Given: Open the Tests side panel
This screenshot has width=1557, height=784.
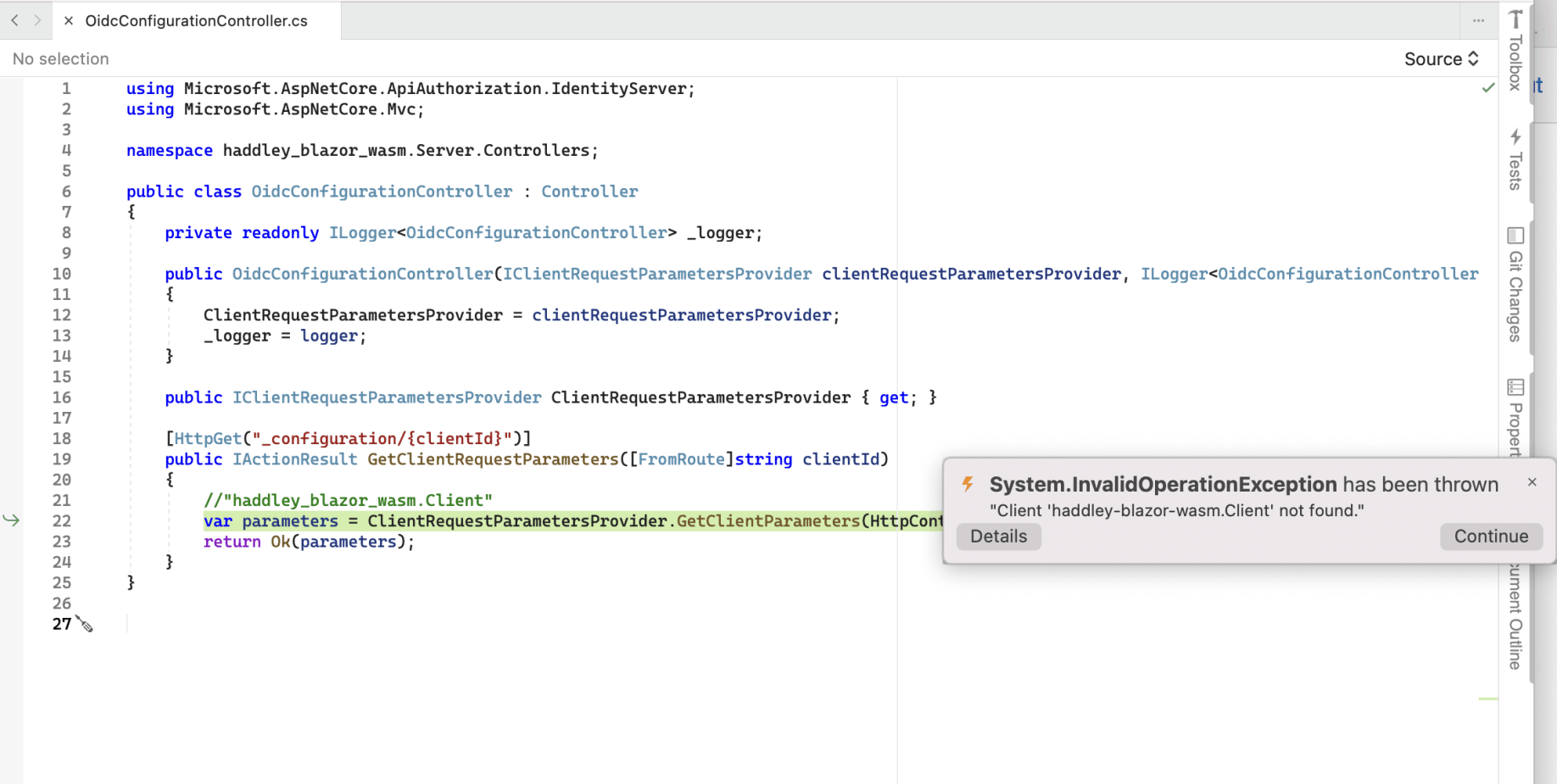Looking at the screenshot, I should coord(1515,159).
